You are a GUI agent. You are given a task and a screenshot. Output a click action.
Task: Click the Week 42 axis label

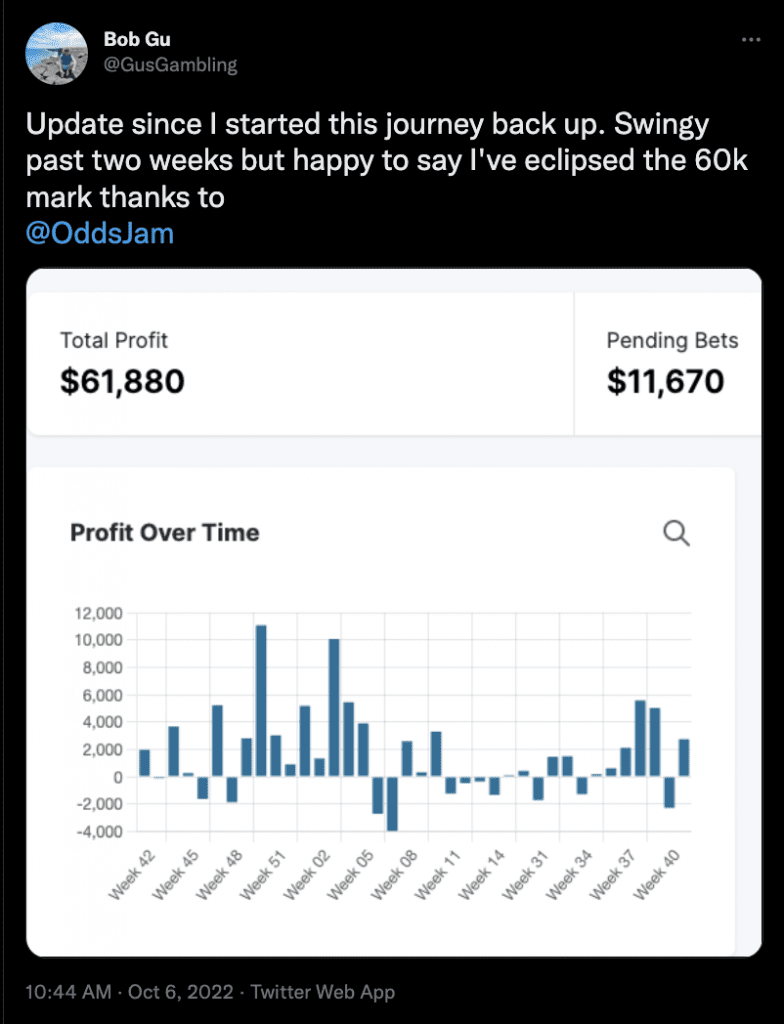[x=132, y=875]
